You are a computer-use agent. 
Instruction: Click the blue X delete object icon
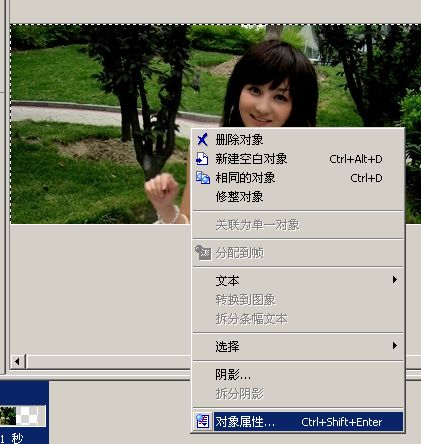[x=202, y=140]
